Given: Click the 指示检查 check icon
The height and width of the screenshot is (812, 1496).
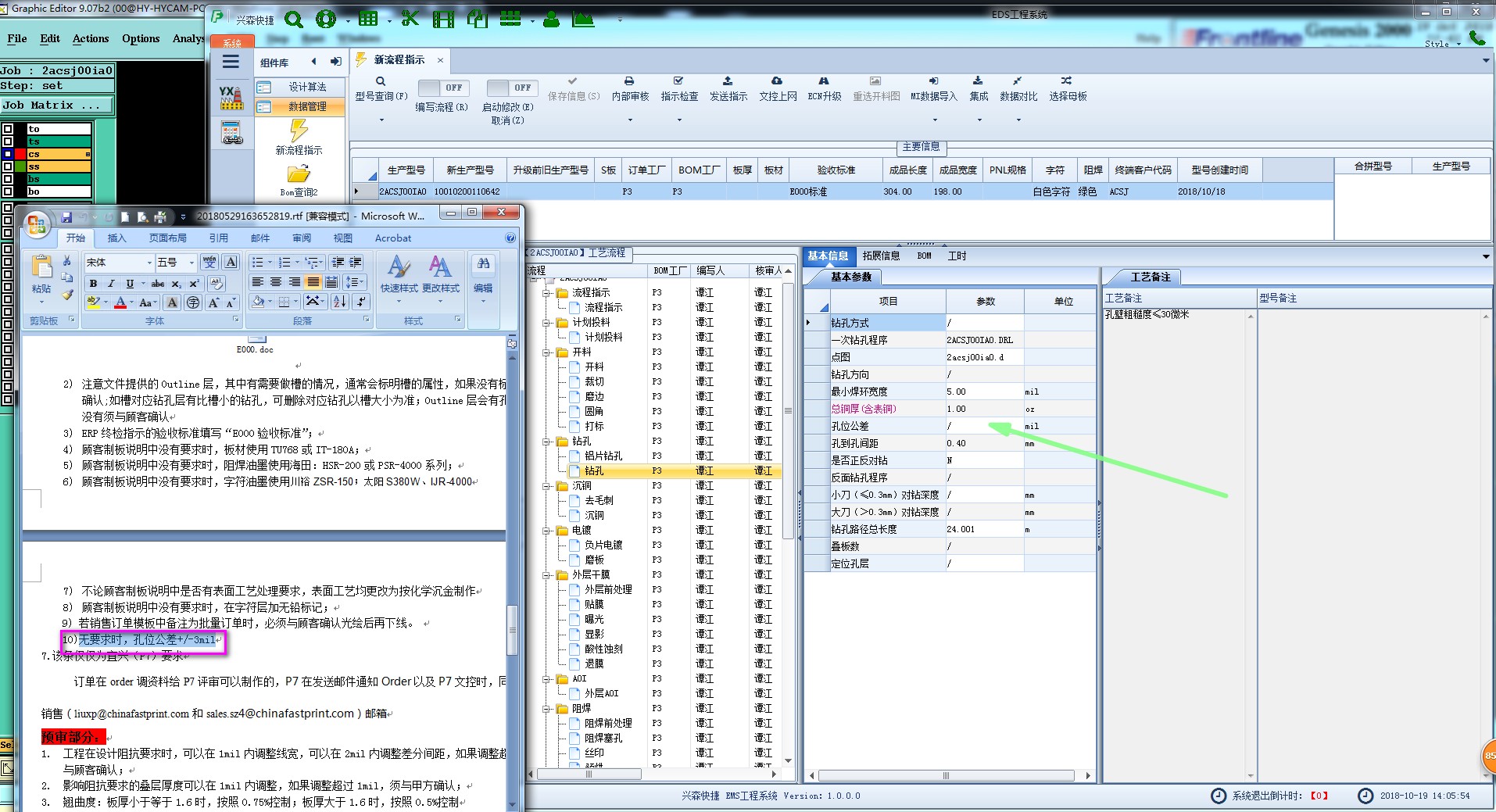Looking at the screenshot, I should [x=678, y=80].
